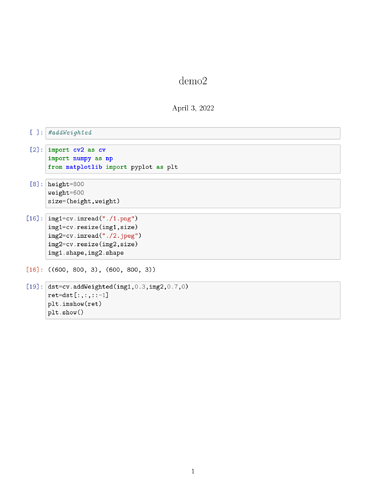386x500 pixels.
Task: Click the imread ./1.png code line
Action: point(93,219)
